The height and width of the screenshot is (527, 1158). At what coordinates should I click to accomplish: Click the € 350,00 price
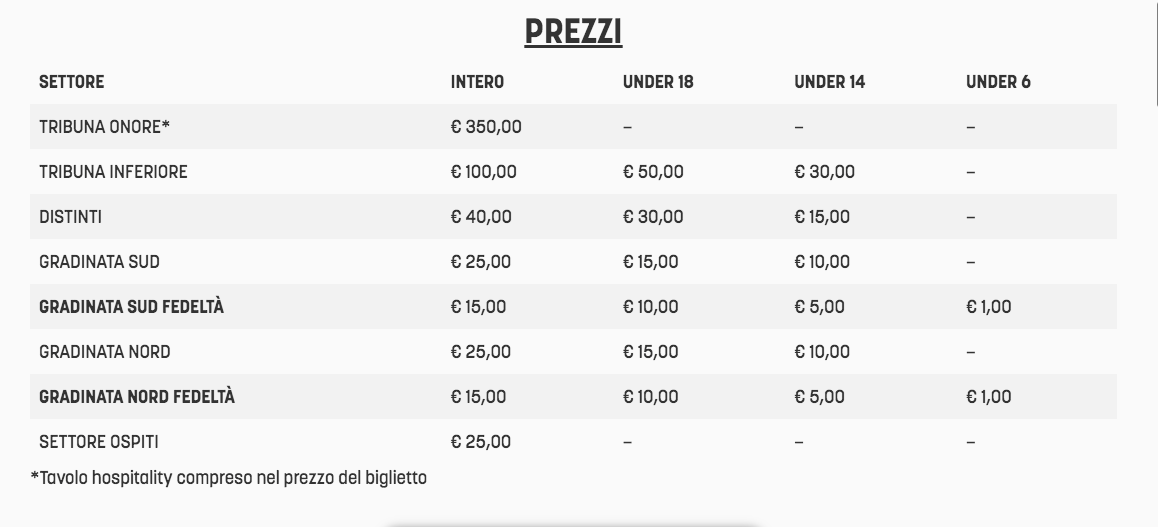[486, 127]
